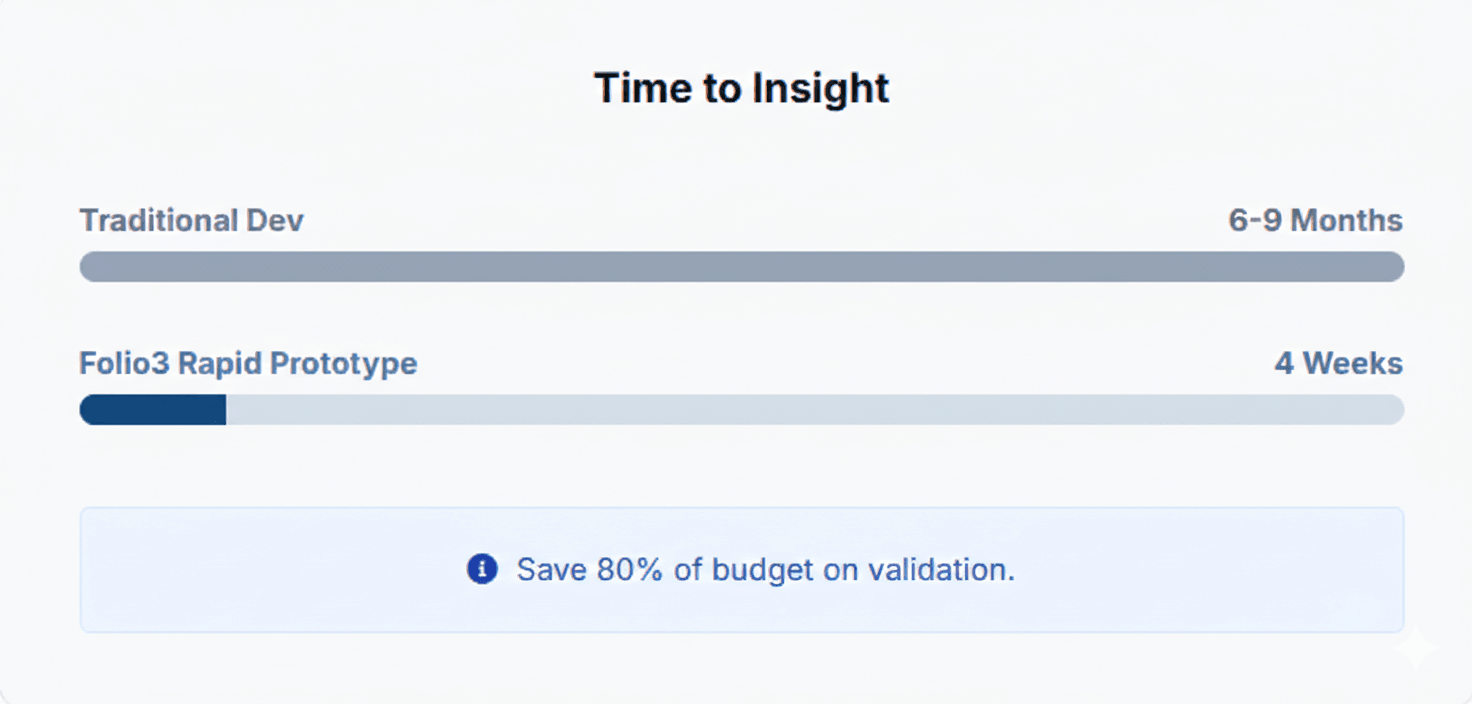The height and width of the screenshot is (704, 1472).
Task: Select the "Folio3 Rapid Prototype" label
Action: click(x=248, y=363)
